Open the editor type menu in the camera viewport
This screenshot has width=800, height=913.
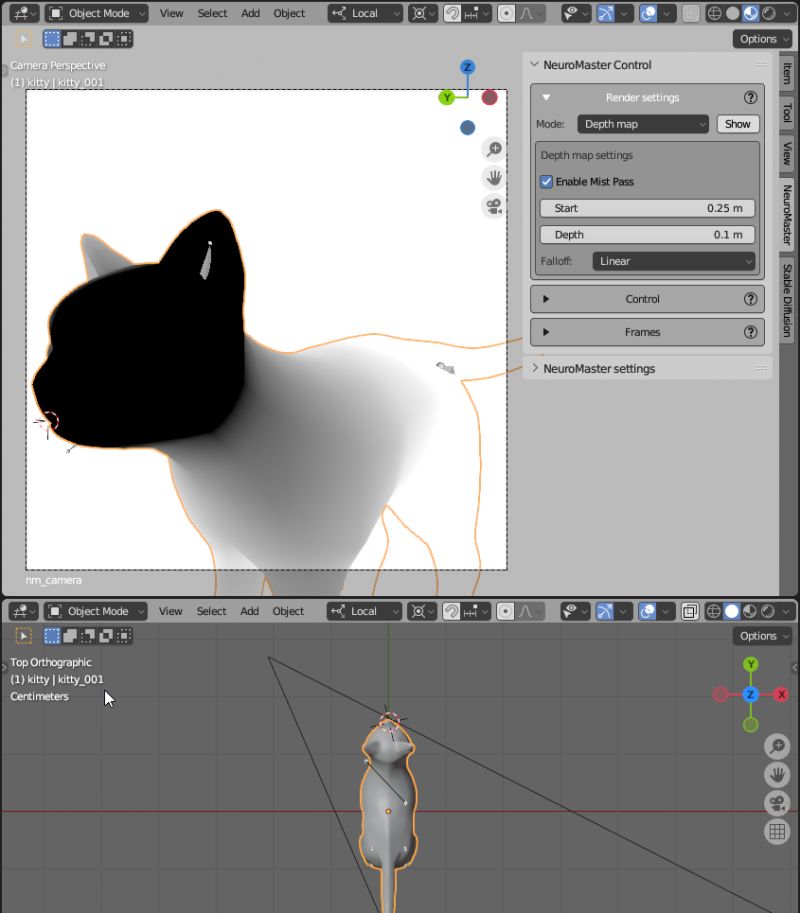pyautogui.click(x=24, y=13)
